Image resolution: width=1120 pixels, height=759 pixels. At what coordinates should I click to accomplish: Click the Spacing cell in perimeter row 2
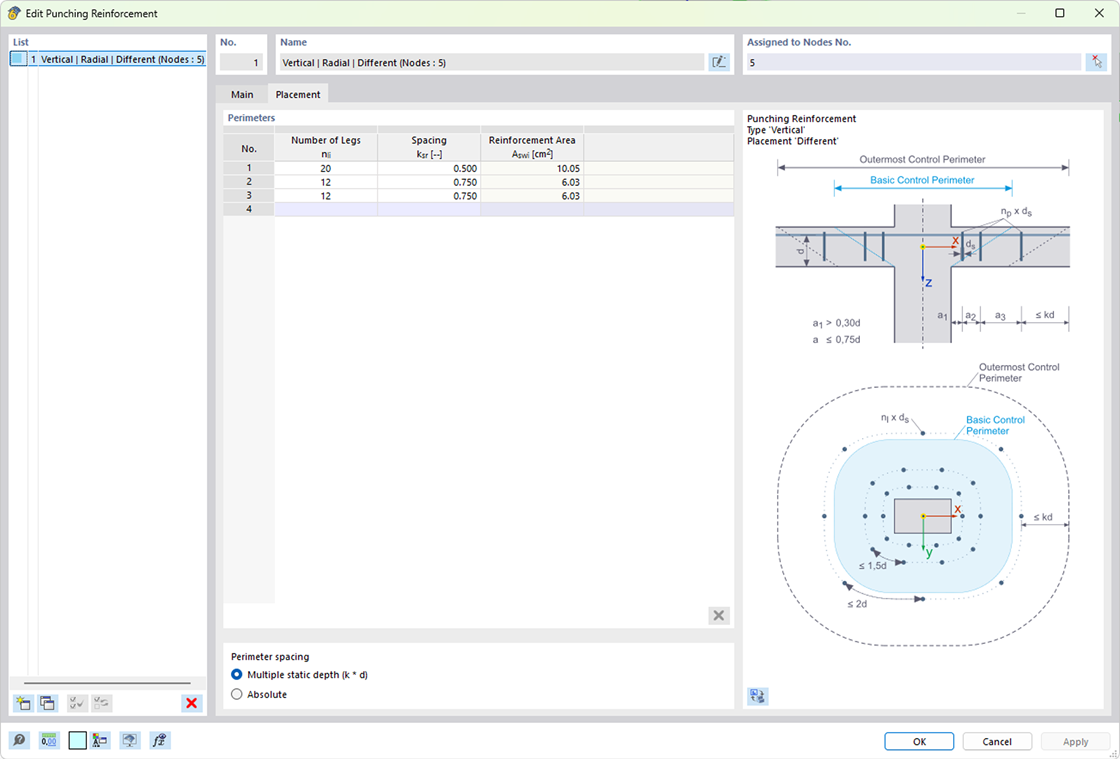(429, 182)
